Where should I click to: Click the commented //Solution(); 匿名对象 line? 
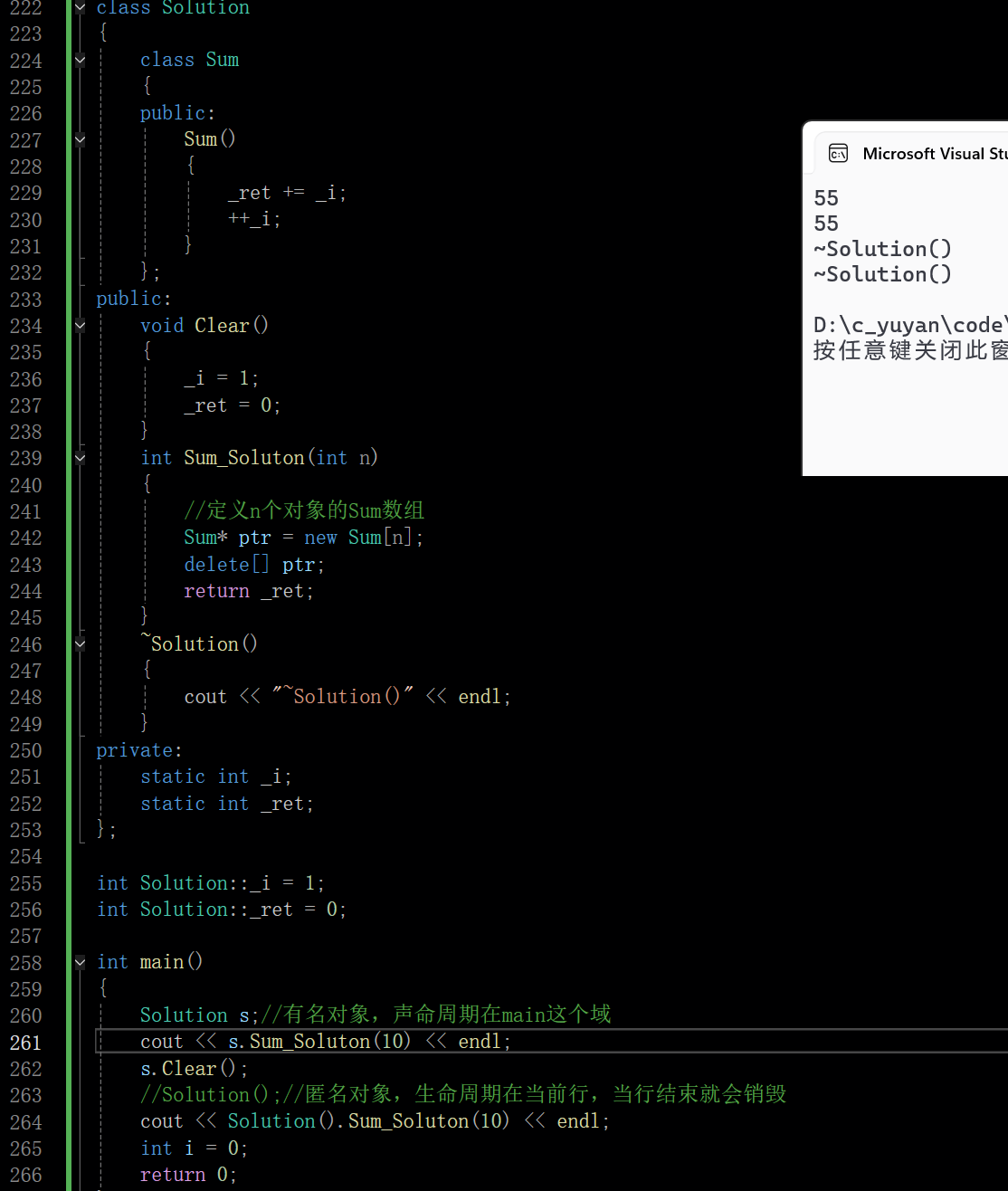(463, 1094)
